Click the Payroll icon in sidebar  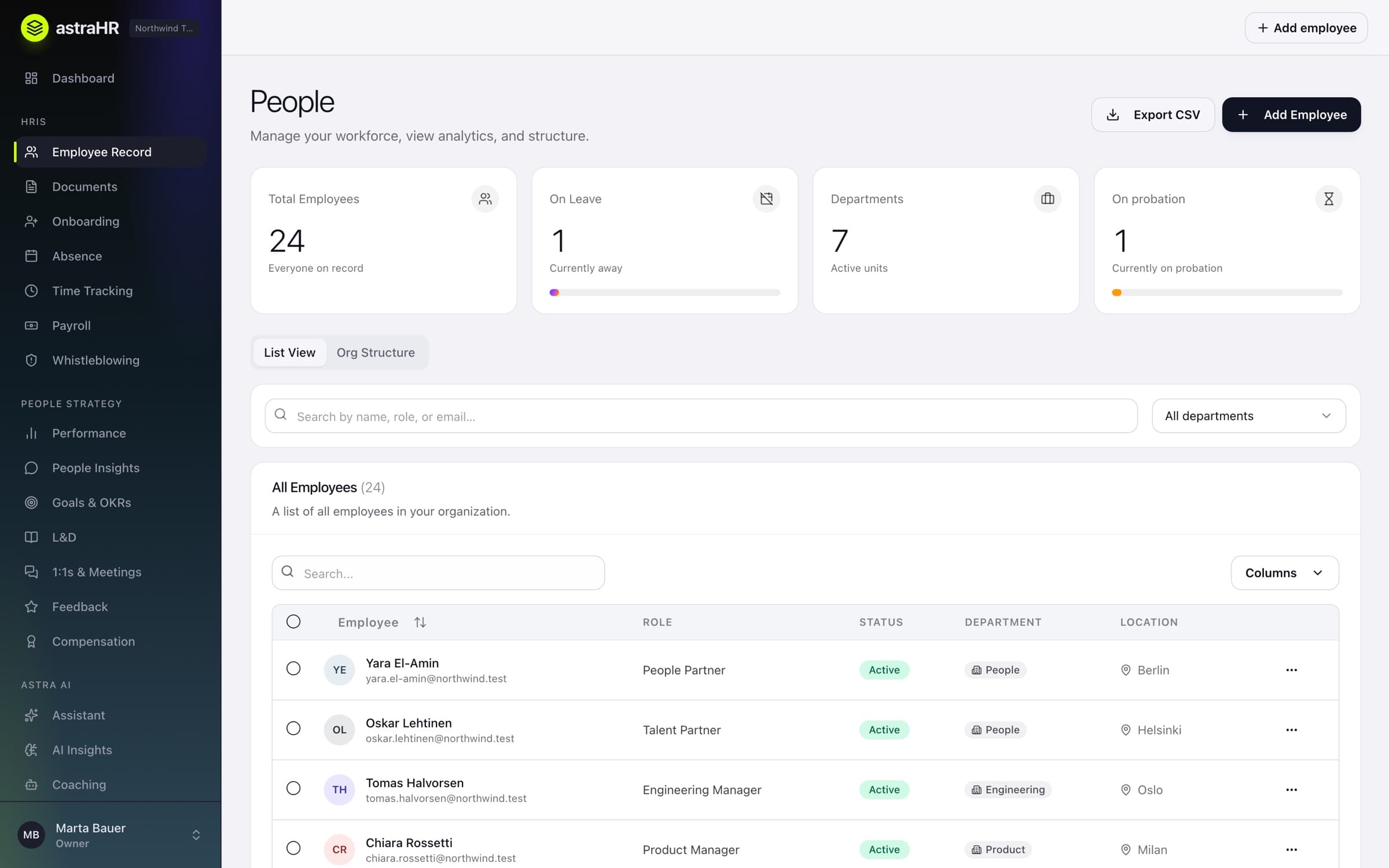(31, 325)
